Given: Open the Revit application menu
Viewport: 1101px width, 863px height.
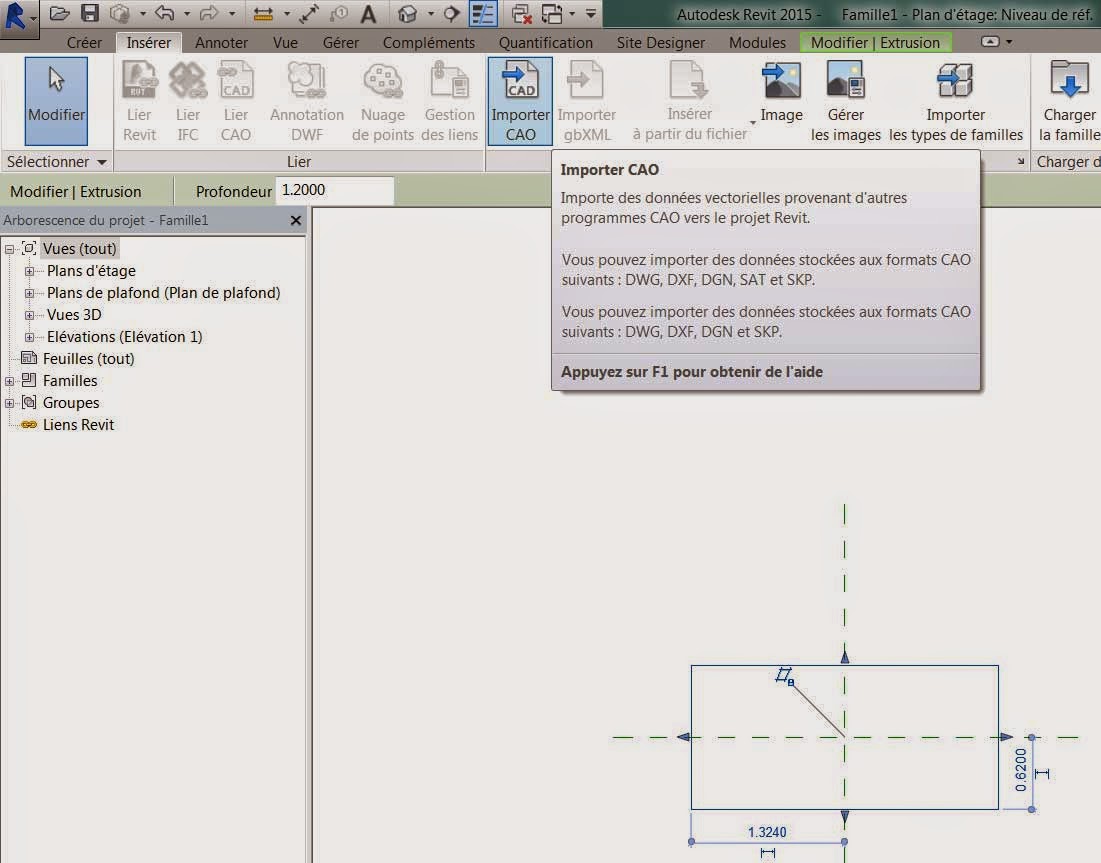Looking at the screenshot, I should 18,17.
